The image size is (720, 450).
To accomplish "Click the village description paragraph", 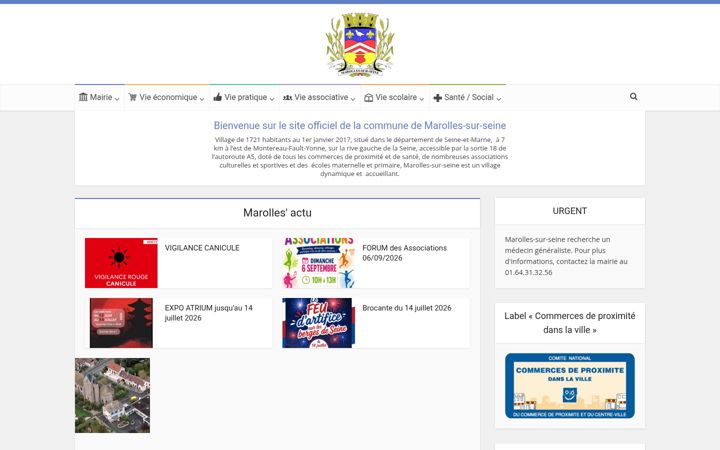I will pos(360,157).
